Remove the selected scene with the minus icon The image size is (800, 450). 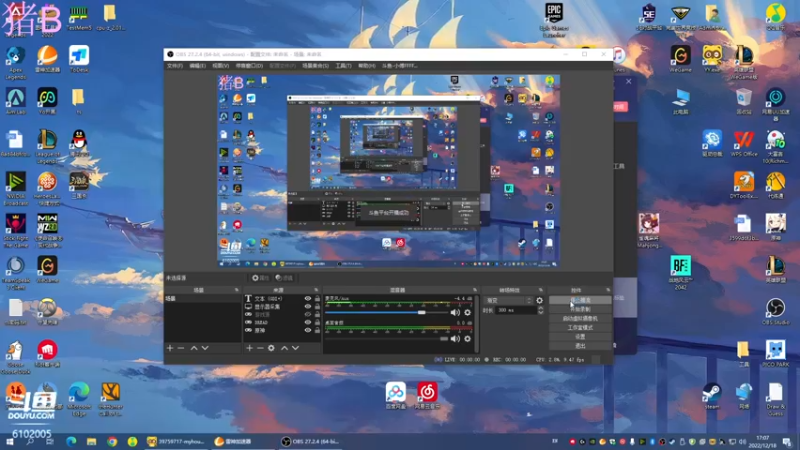(x=181, y=348)
